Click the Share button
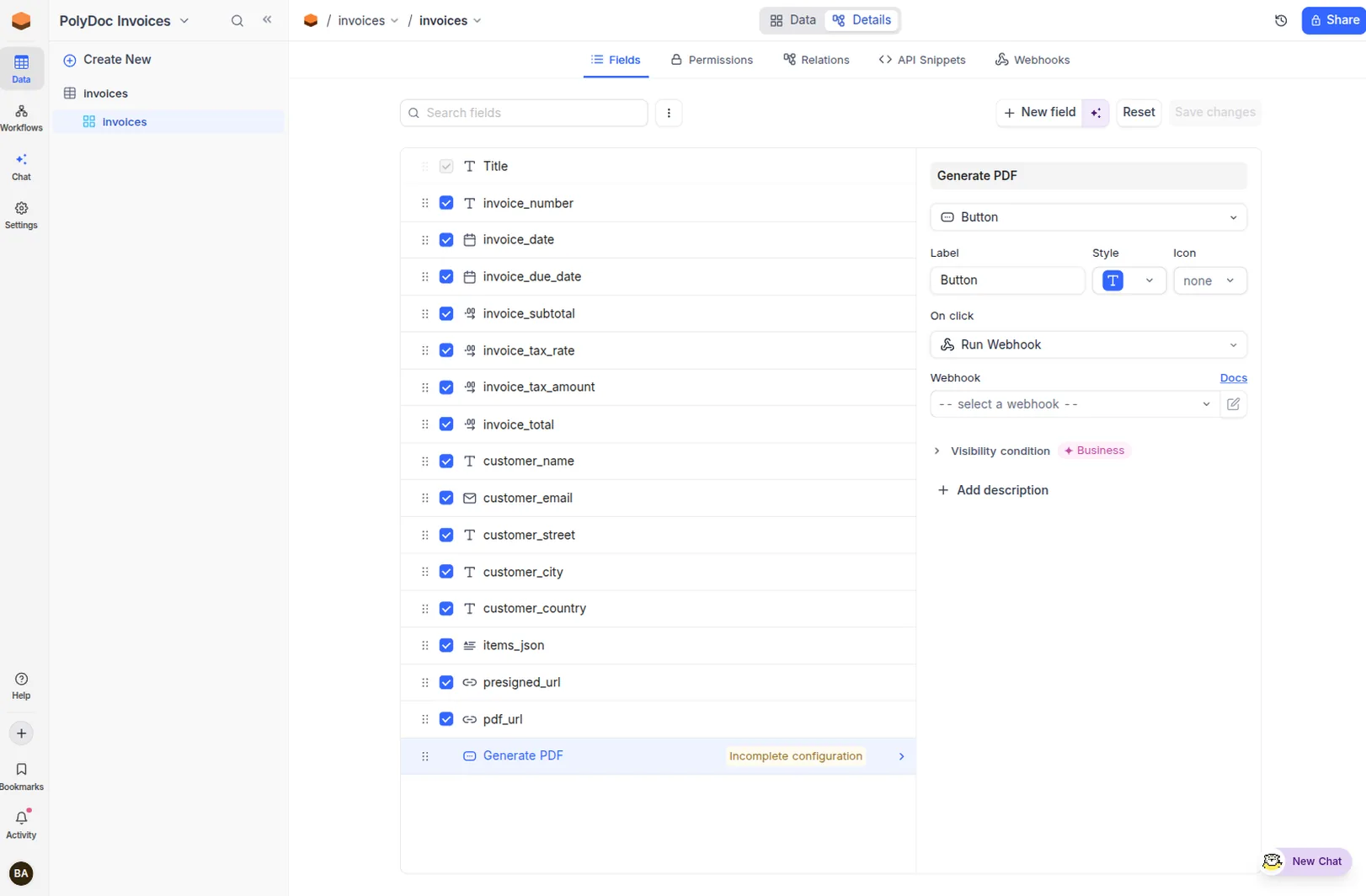 (1334, 20)
